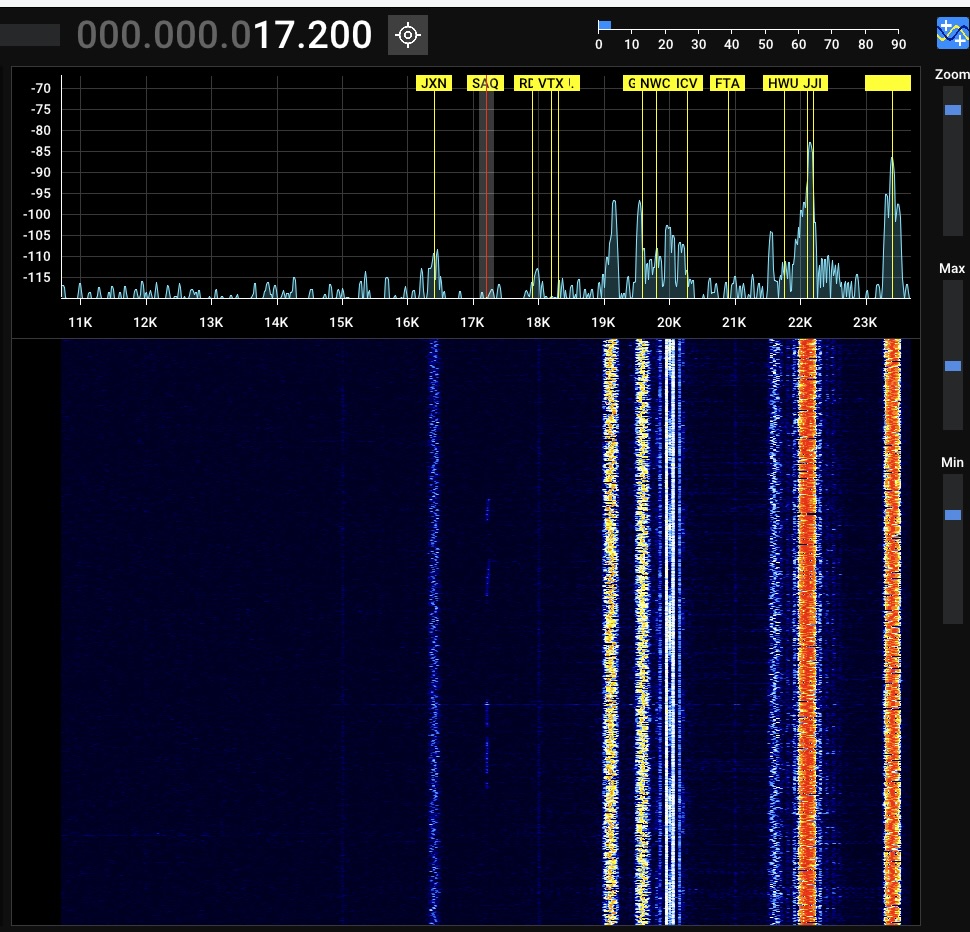Click the 22K frequency axis label
Screen dimensions: 970x932
pos(800,322)
